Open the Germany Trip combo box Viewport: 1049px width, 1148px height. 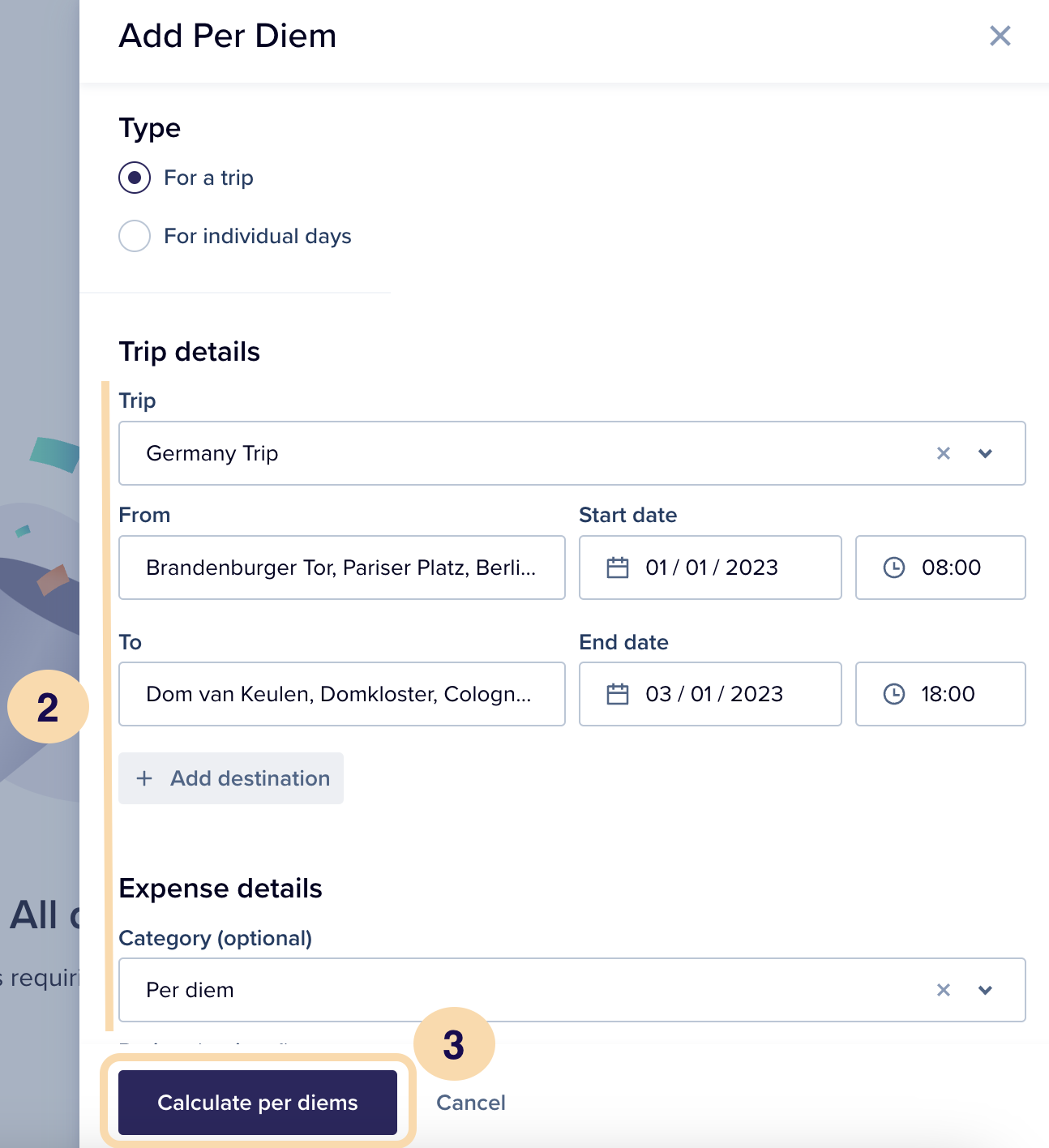click(x=519, y=453)
